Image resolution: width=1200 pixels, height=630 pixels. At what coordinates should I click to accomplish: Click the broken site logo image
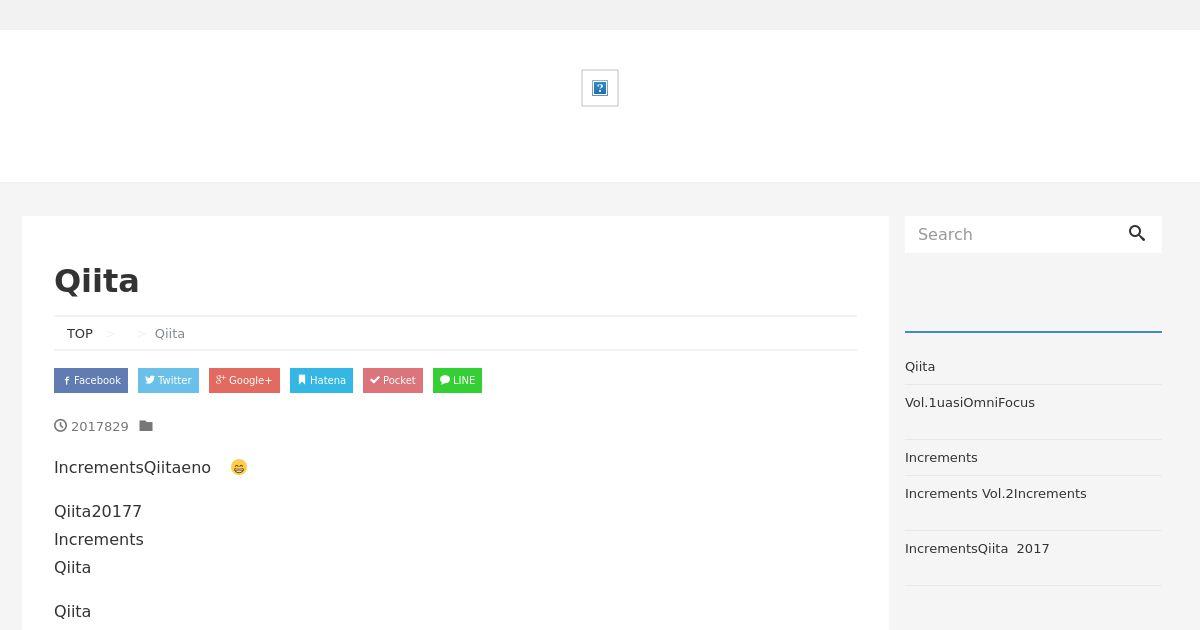(x=600, y=88)
